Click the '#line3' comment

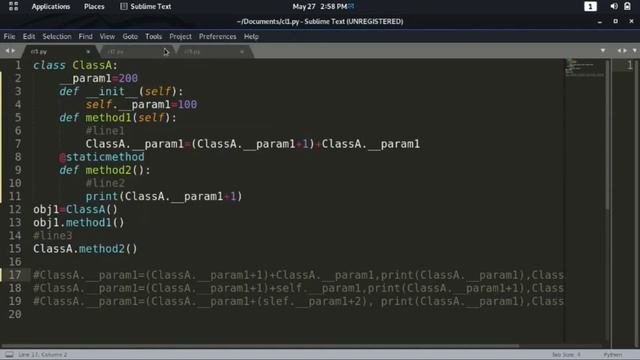click(x=53, y=236)
